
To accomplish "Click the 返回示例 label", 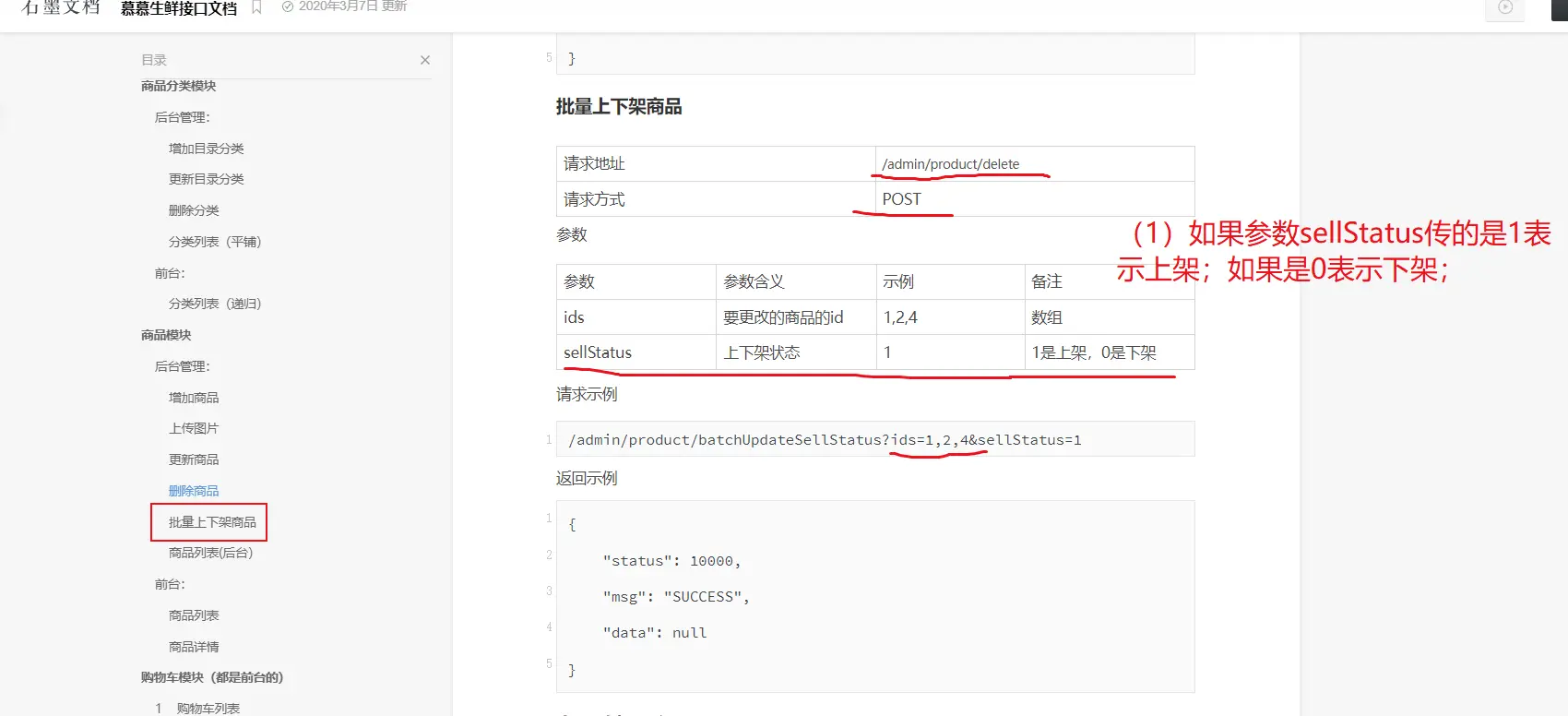I will pyautogui.click(x=587, y=479).
